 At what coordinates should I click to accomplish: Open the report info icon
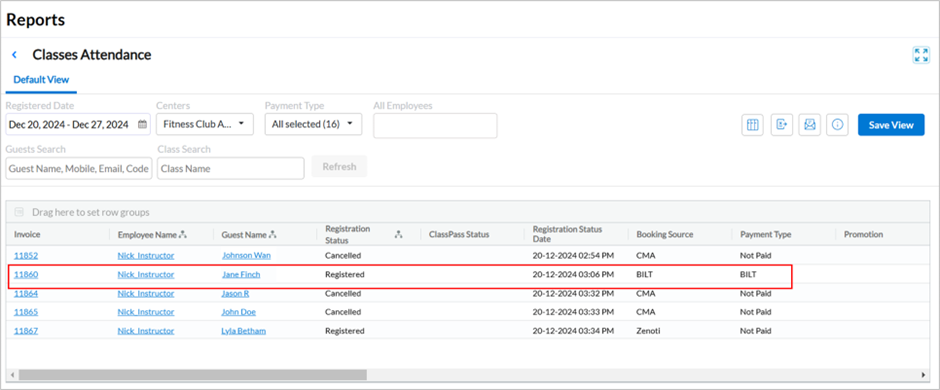point(837,125)
